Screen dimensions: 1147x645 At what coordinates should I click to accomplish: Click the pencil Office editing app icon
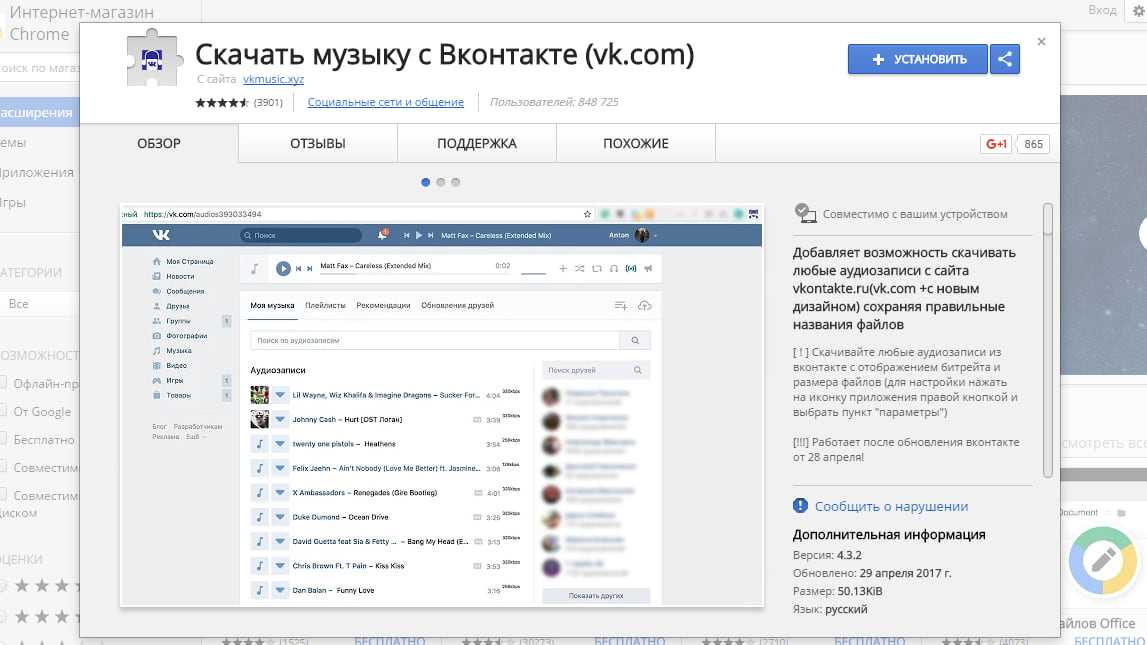click(1102, 562)
